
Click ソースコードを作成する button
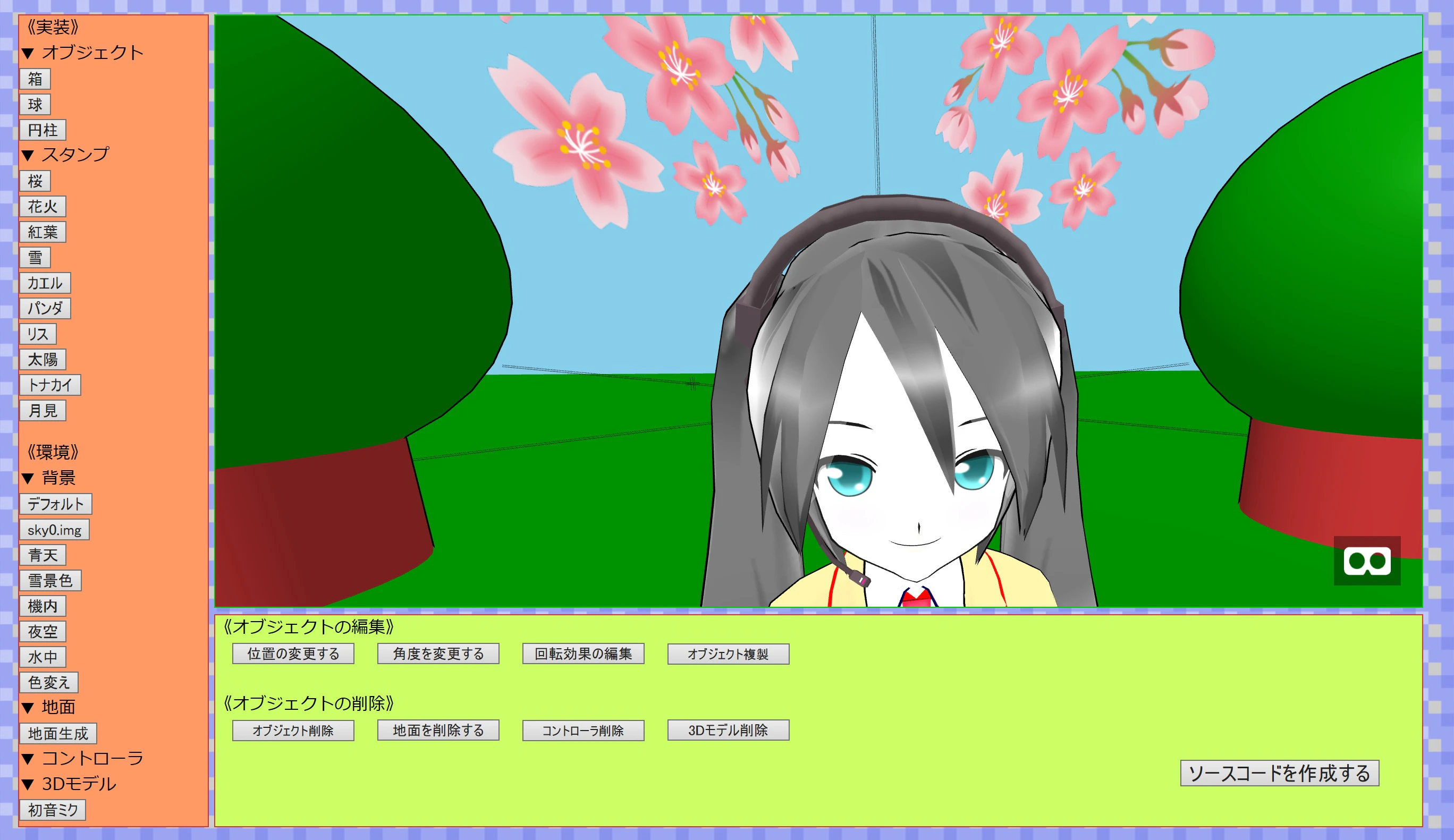[x=1280, y=773]
